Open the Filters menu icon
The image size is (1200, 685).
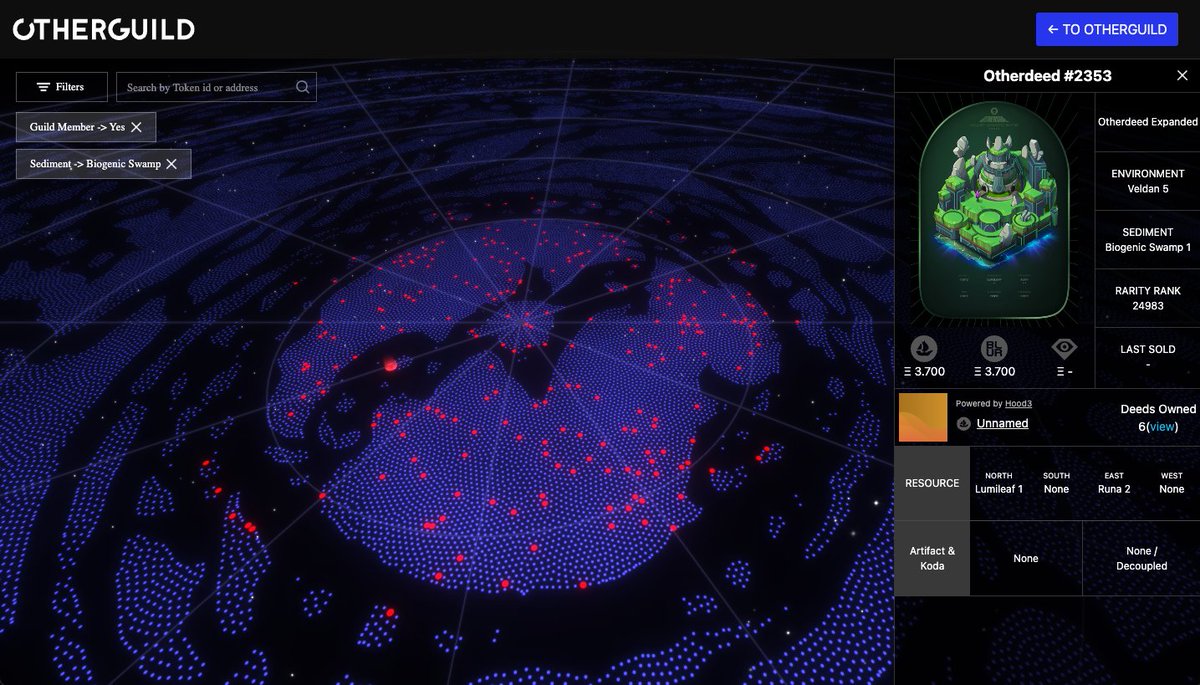click(43, 87)
